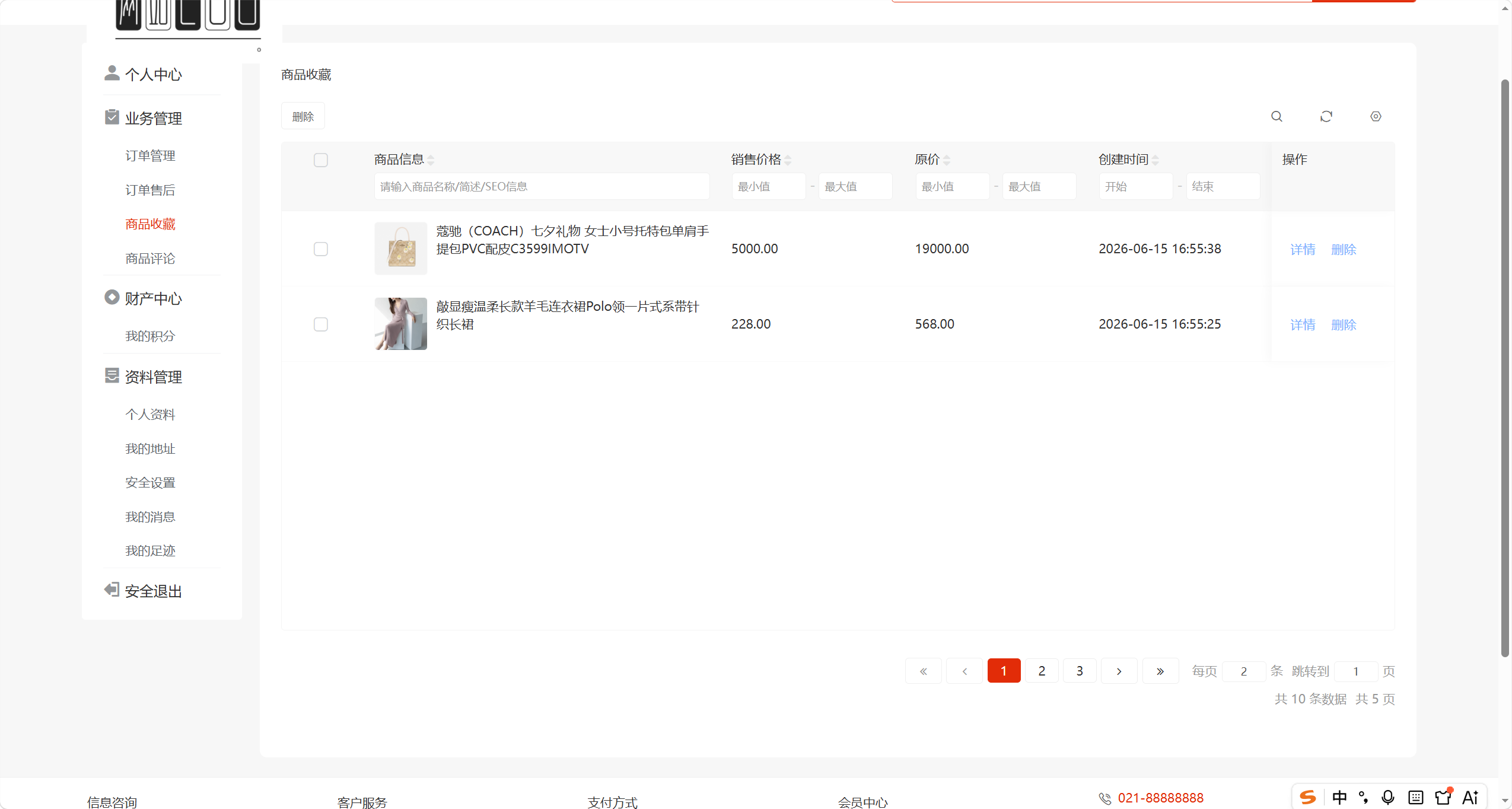The image size is (1512, 809).
Task: Click the 删除 batch delete button above the table
Action: 303,116
